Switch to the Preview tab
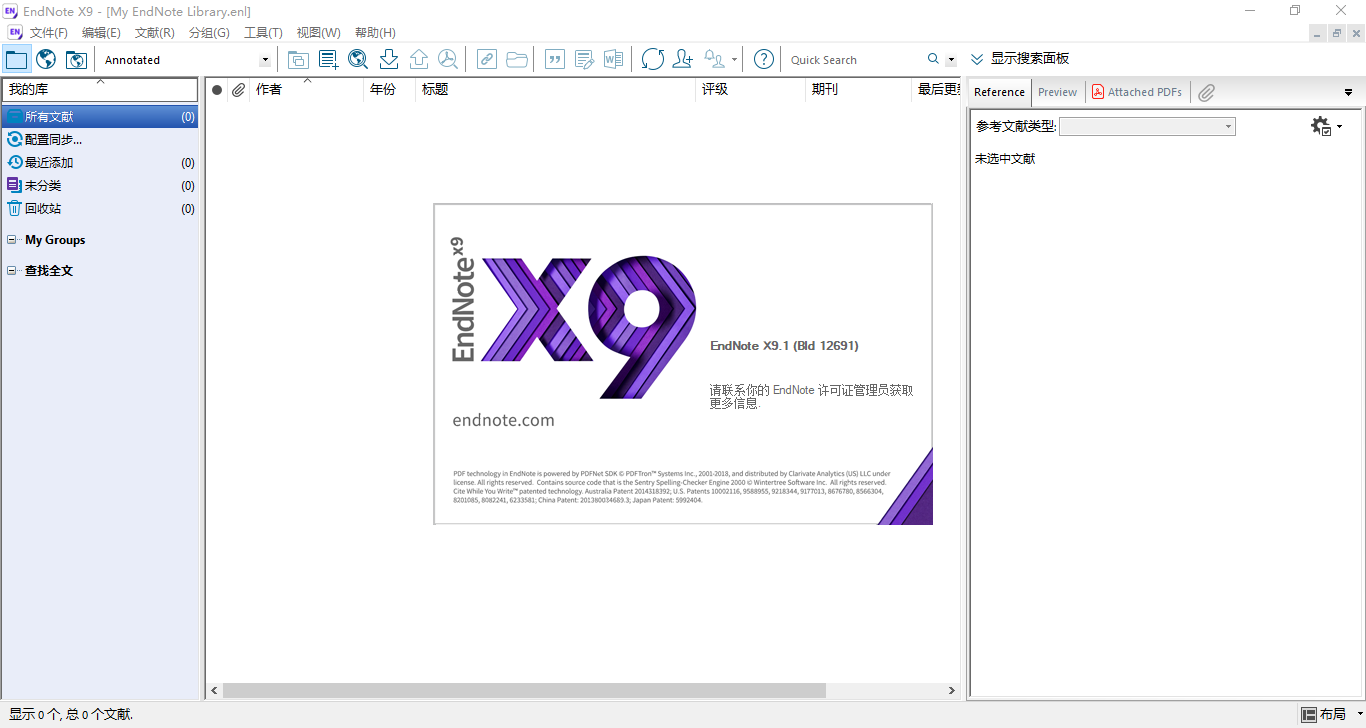The height and width of the screenshot is (728, 1366). point(1057,91)
